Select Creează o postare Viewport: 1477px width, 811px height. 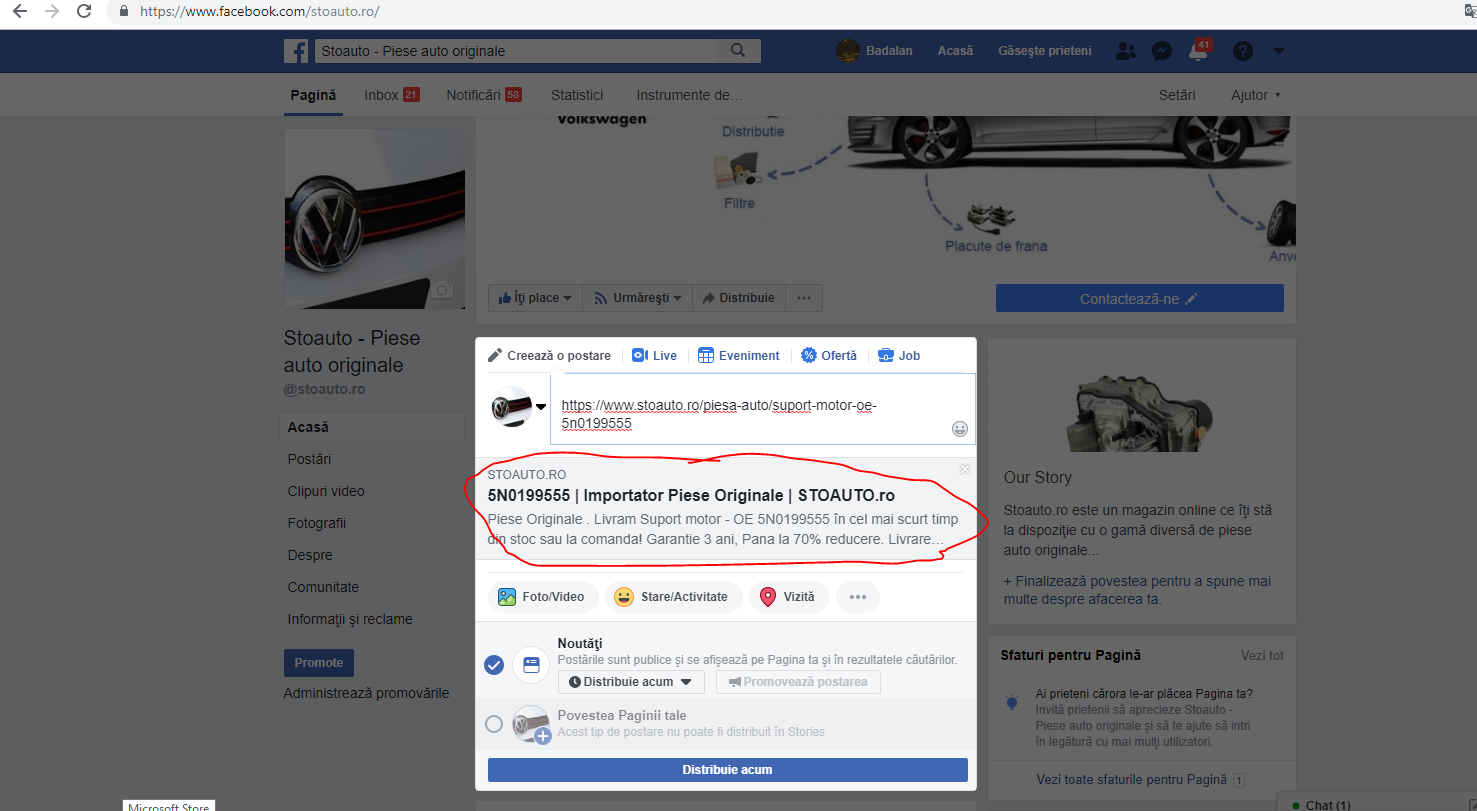coord(549,356)
